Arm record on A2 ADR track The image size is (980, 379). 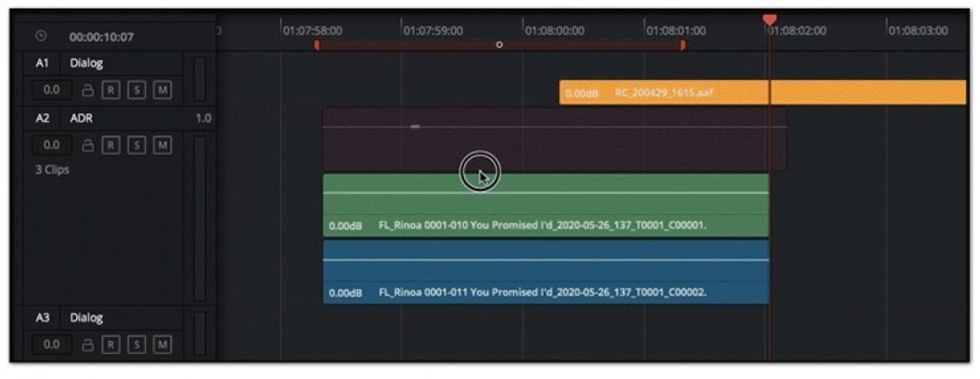point(111,145)
